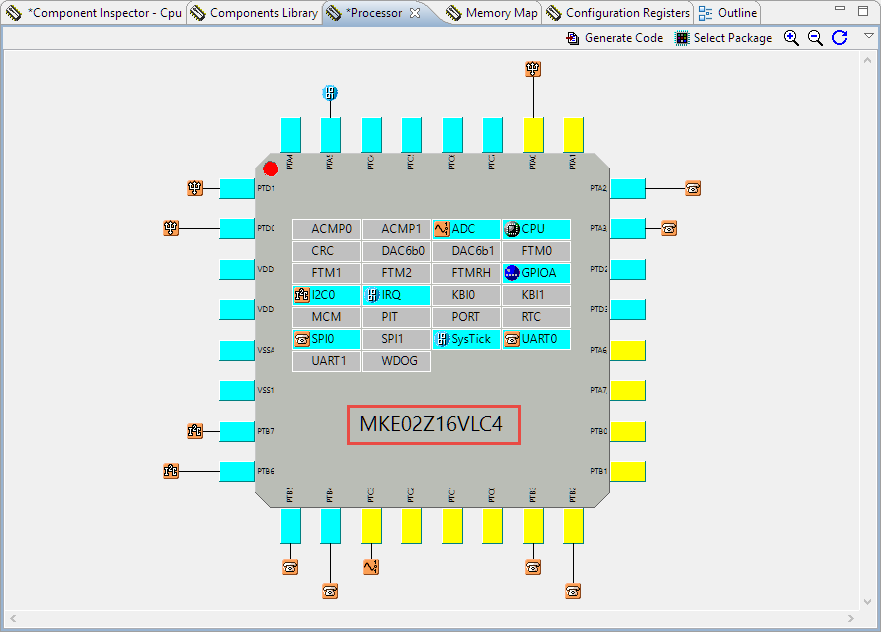Click the blue refresh arrow icon
Screen dimensions: 881x632
[x=840, y=38]
